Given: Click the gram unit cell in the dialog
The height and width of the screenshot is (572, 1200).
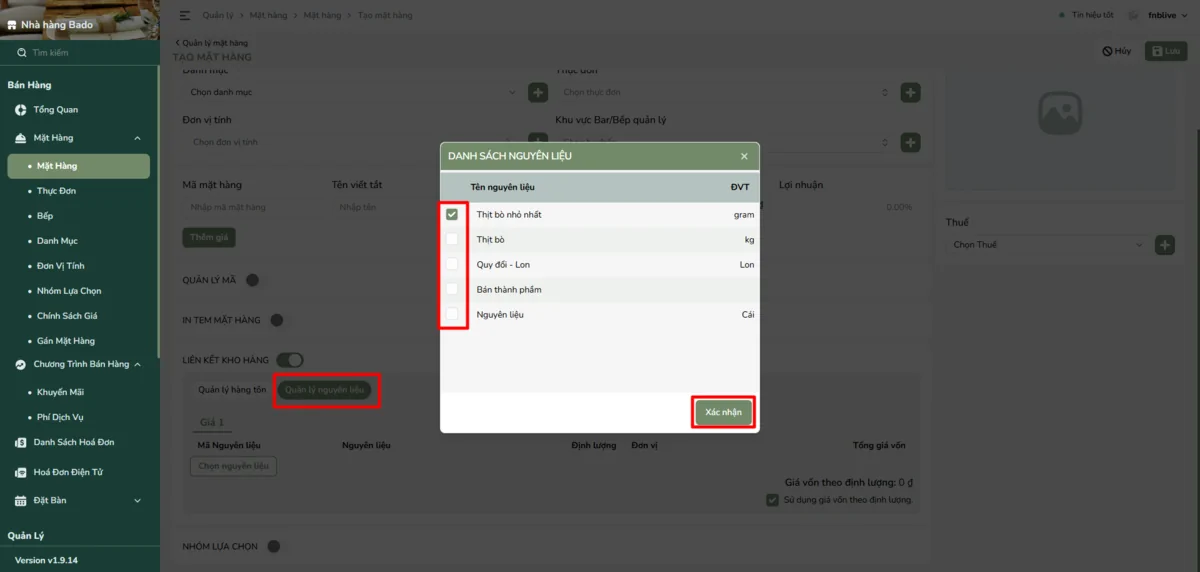Looking at the screenshot, I should pyautogui.click(x=744, y=215).
